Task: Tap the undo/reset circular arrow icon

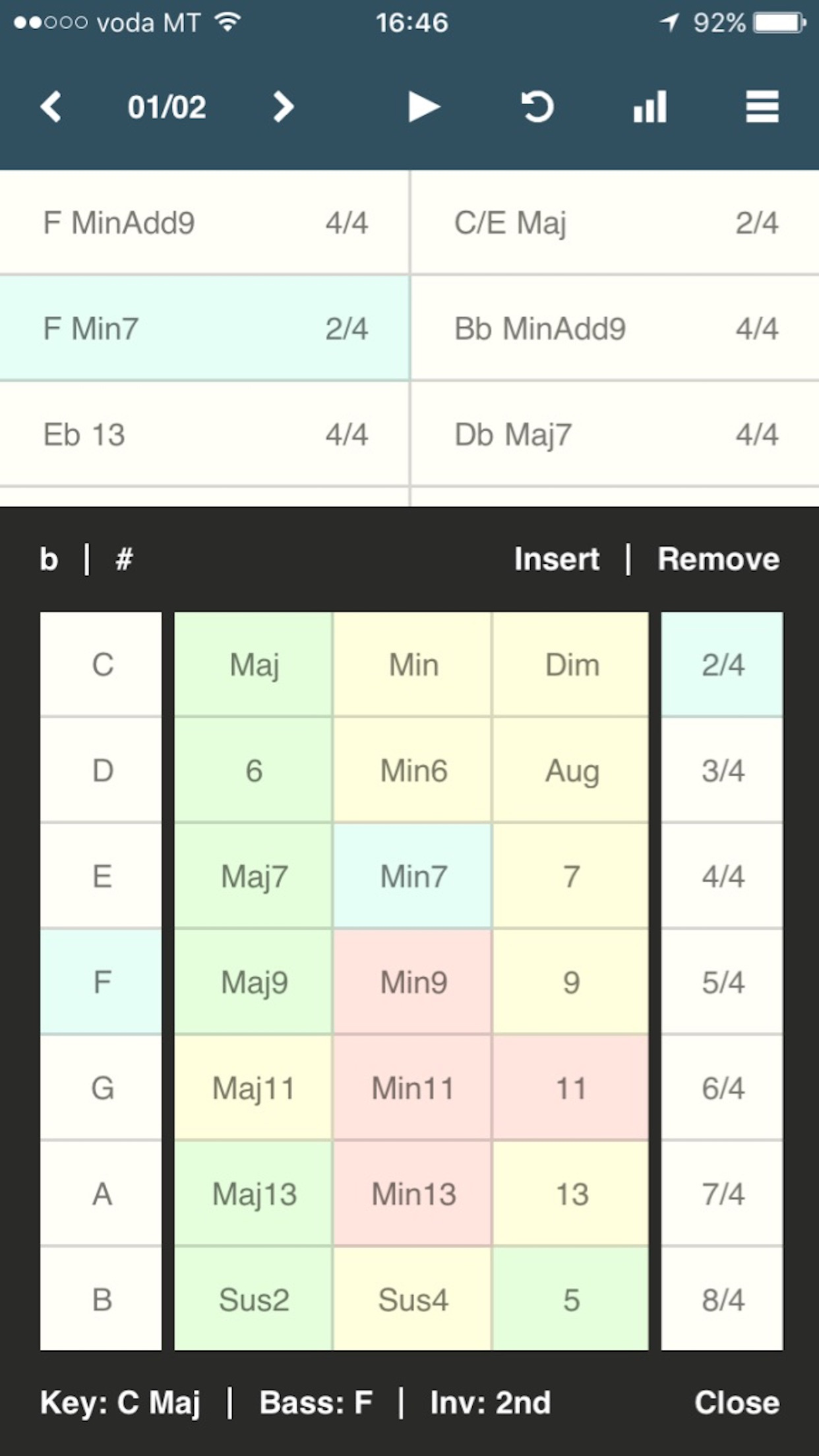Action: (537, 107)
